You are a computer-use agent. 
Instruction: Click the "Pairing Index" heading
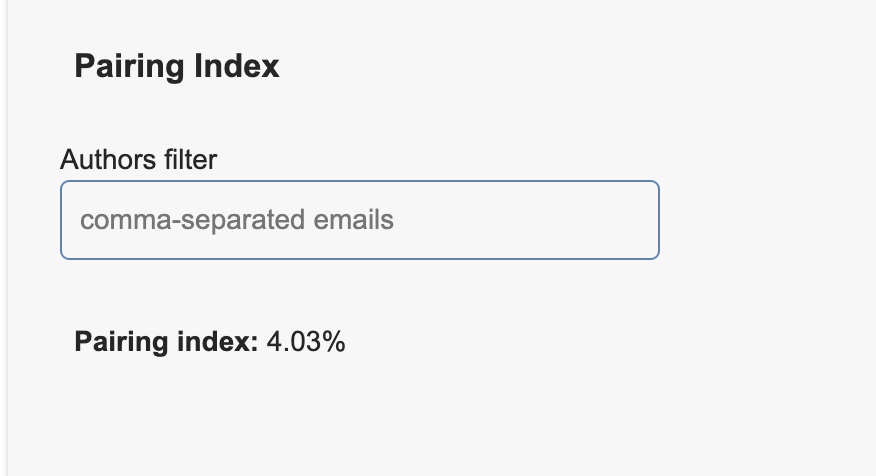coord(177,67)
